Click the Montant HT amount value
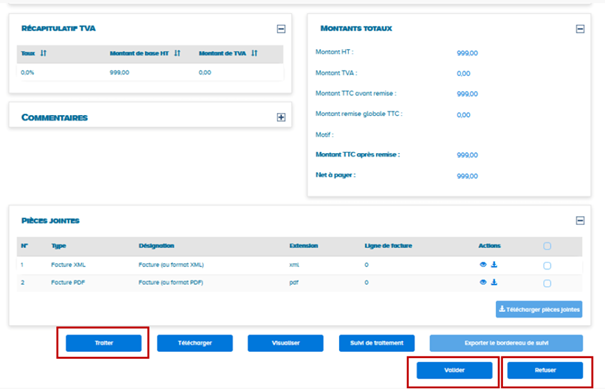605x389 pixels. click(x=467, y=53)
